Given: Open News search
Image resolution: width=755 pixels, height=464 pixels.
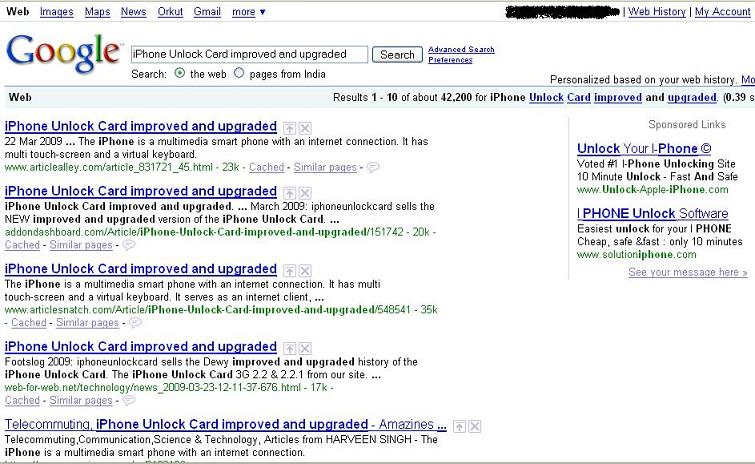Looking at the screenshot, I should 133,12.
